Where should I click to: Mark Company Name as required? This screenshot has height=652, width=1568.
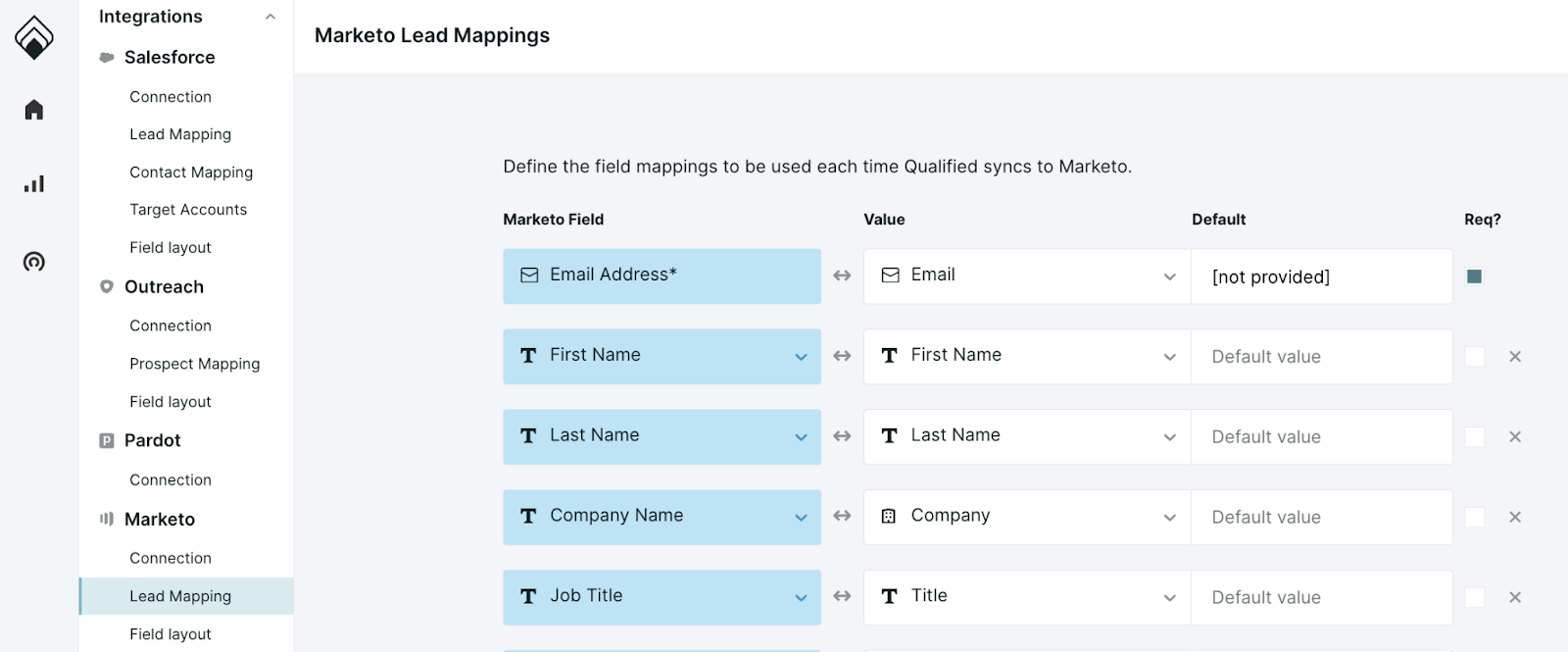click(1474, 518)
